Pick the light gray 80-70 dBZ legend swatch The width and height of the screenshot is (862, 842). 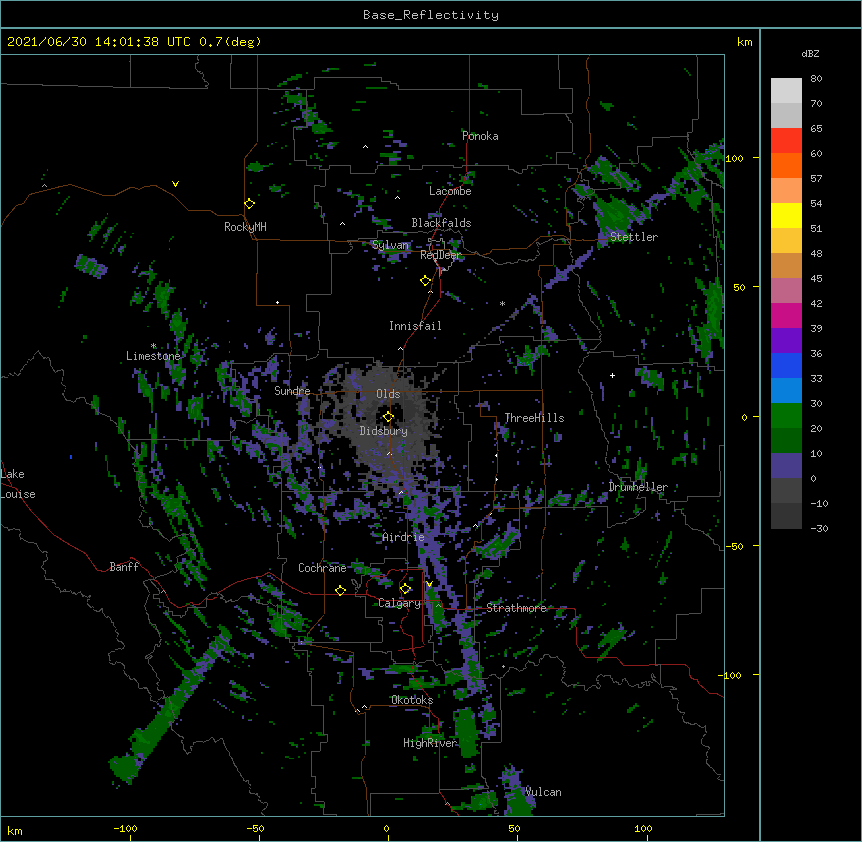[786, 90]
